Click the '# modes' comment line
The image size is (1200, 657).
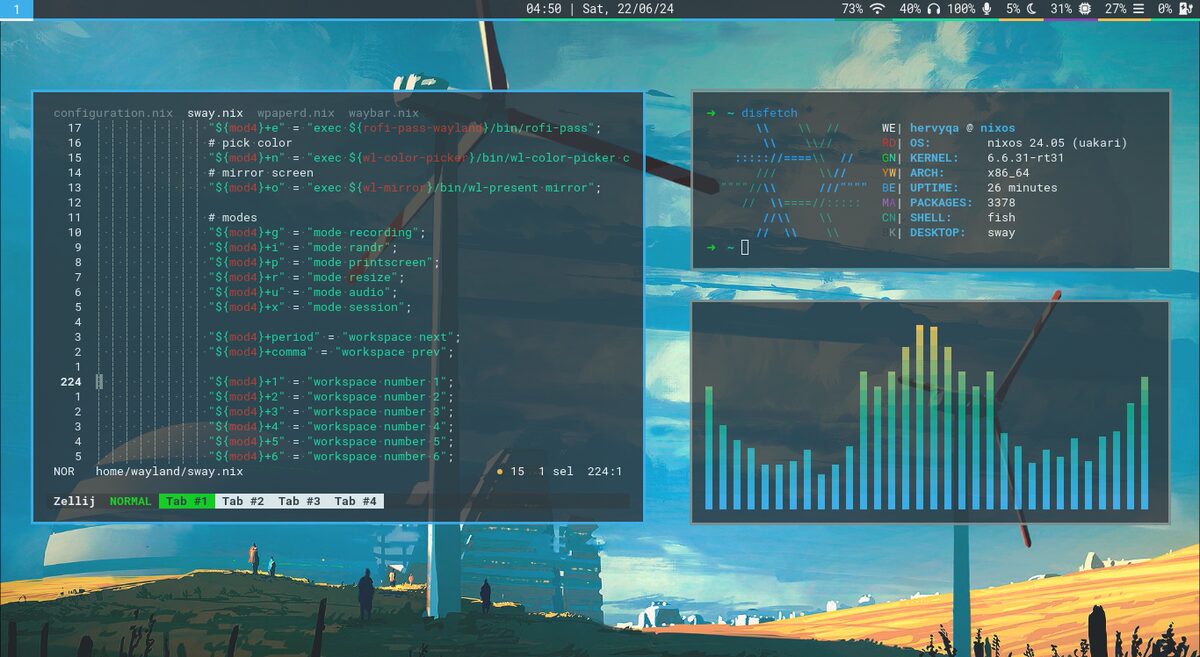232,217
